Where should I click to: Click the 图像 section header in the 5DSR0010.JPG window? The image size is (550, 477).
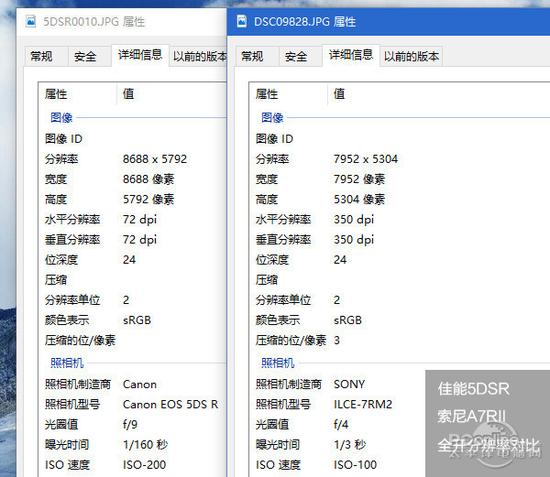(x=61, y=117)
